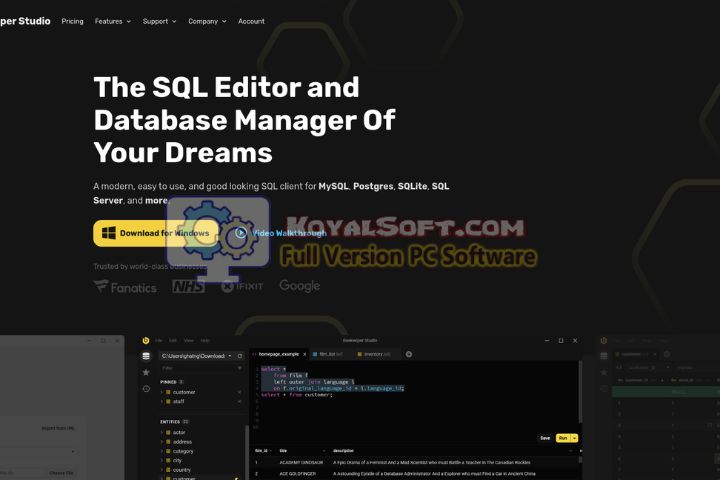Viewport: 720px width, 480px height.
Task: Expand the pinned staff table
Action: 162,401
